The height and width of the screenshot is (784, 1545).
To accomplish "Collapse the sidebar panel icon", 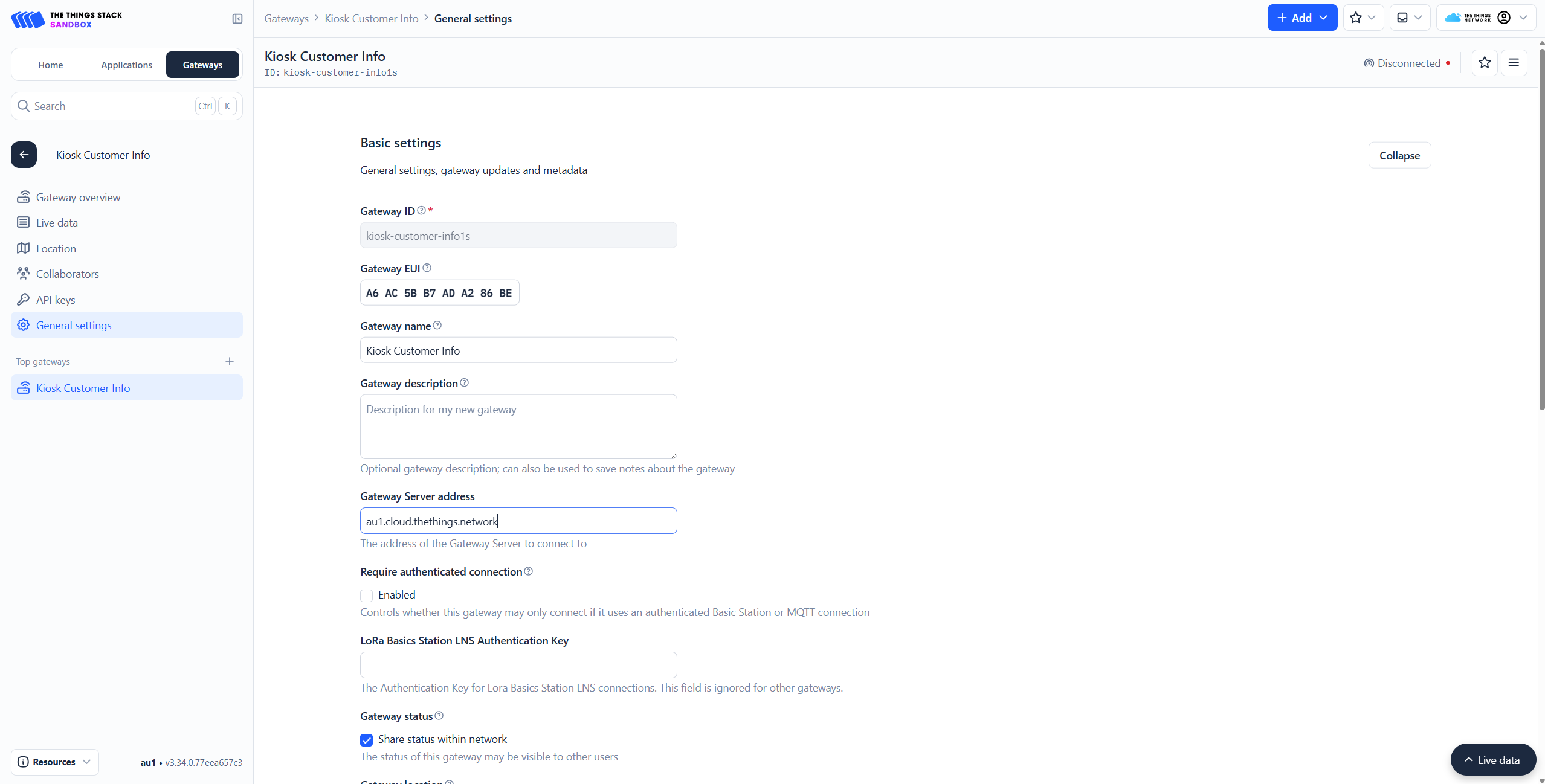I will click(237, 19).
